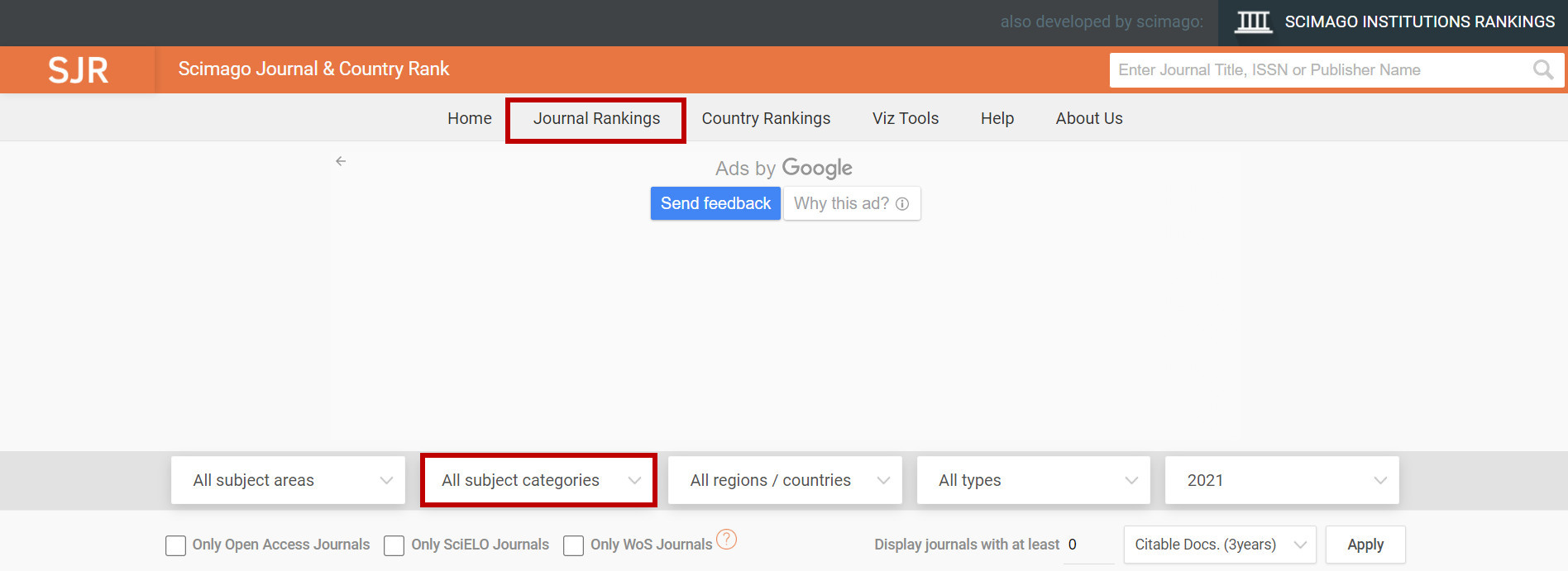Viewport: 1568px width, 571px height.
Task: Go to the Home menu item
Action: click(x=470, y=118)
